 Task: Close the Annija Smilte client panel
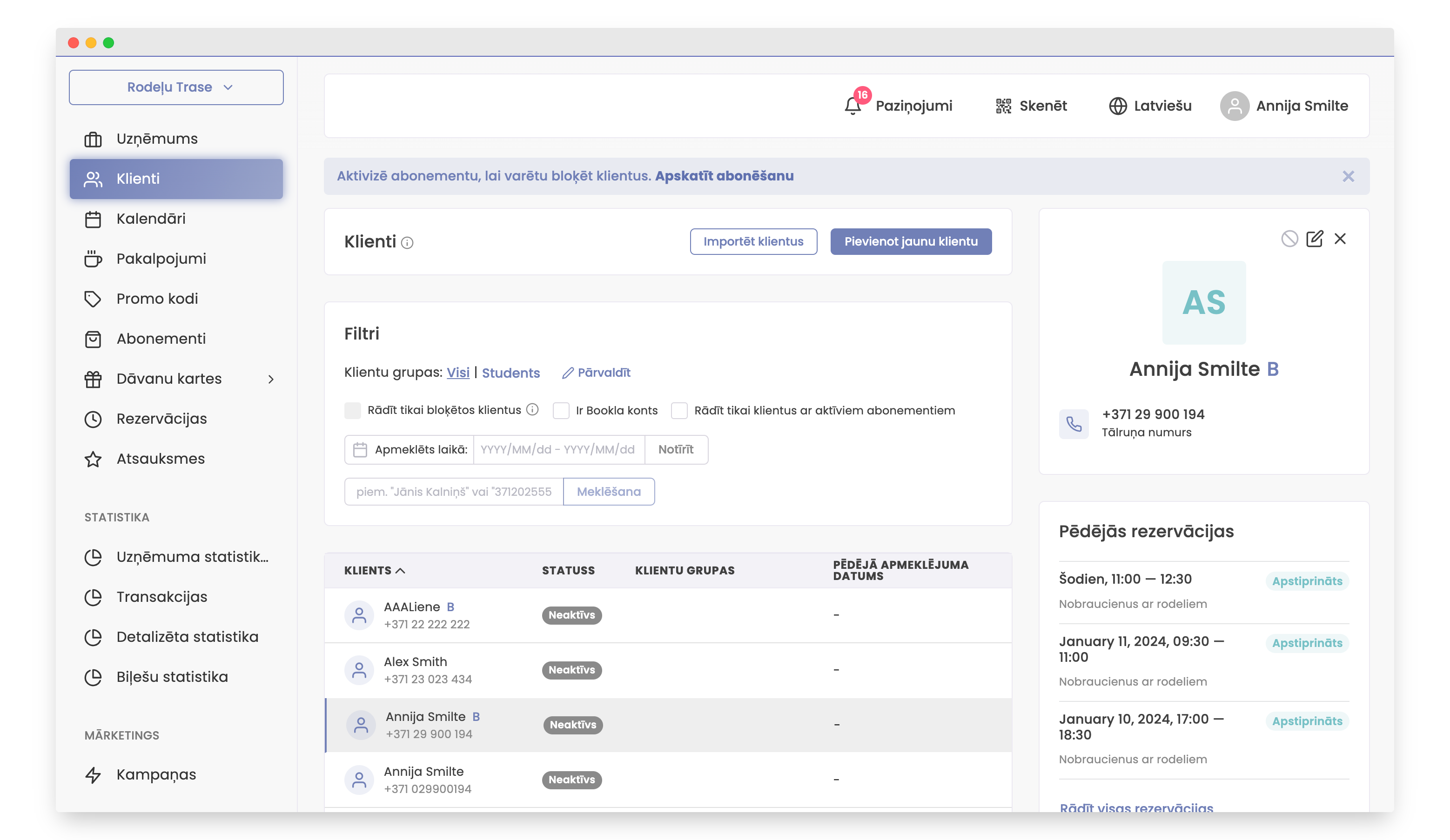click(1340, 239)
